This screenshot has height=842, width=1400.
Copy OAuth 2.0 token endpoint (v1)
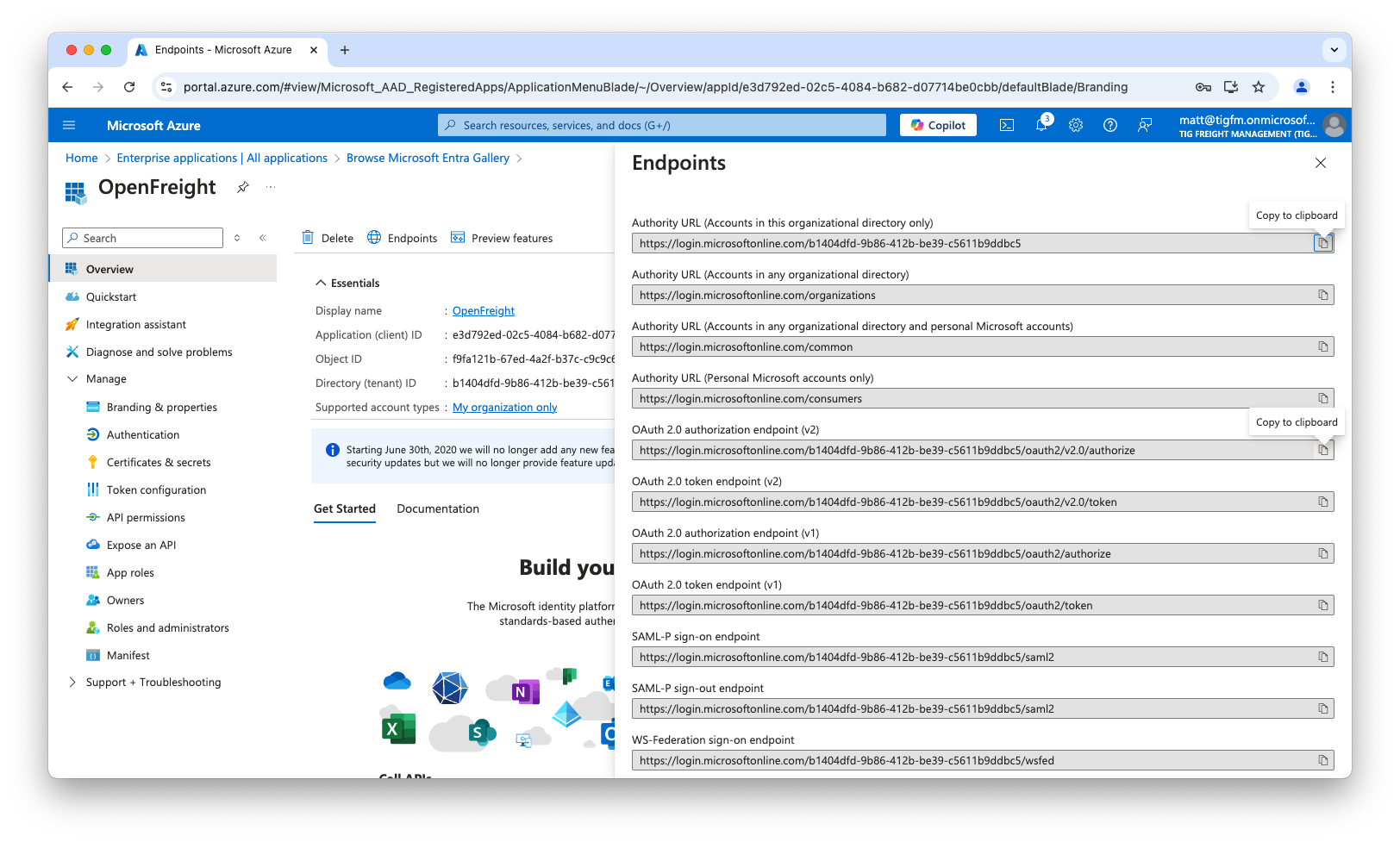(1322, 605)
